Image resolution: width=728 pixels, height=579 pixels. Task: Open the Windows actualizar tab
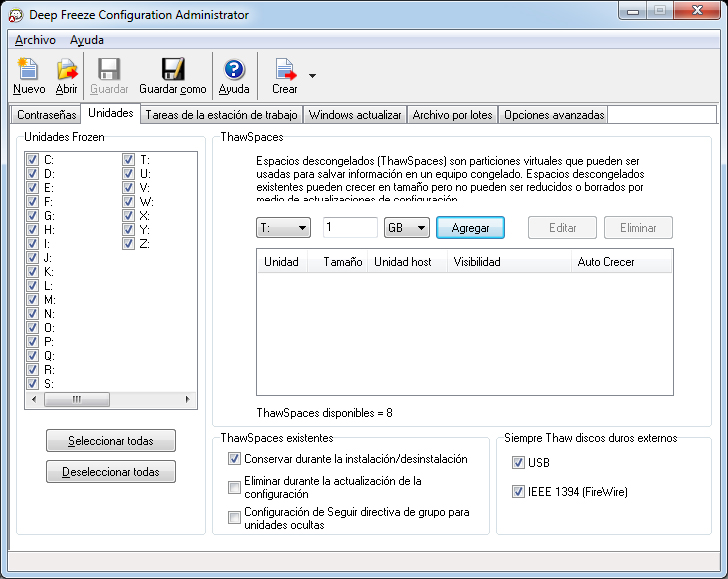[x=355, y=115]
